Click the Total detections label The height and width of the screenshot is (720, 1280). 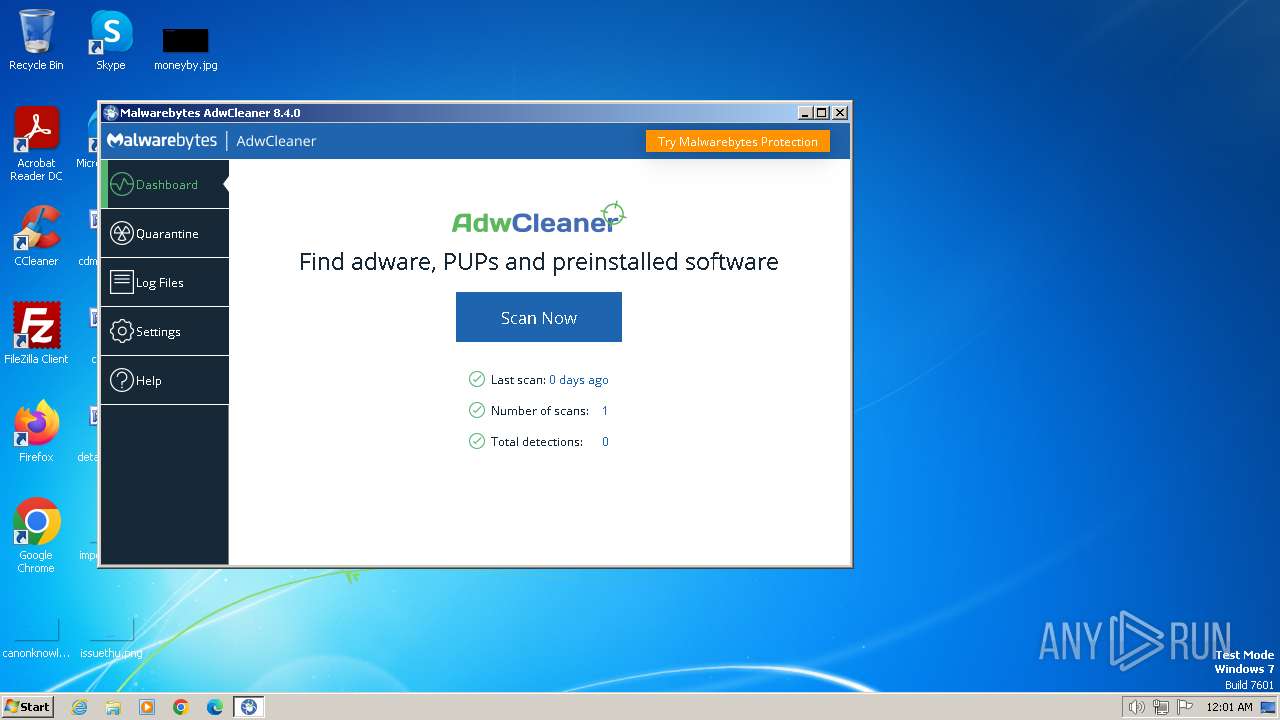[537, 442]
